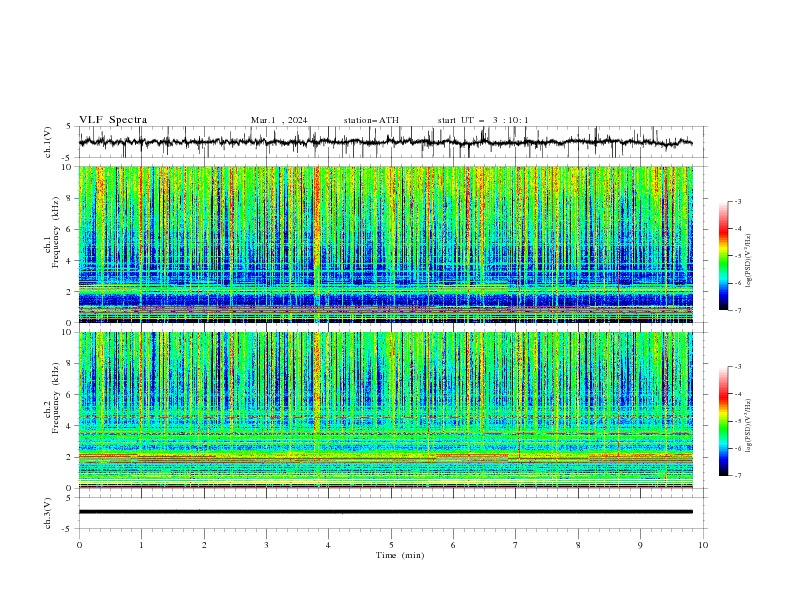Click the "-7" label on upper colorbar
Image resolution: width=792 pixels, height=612 pixels.
point(738,310)
